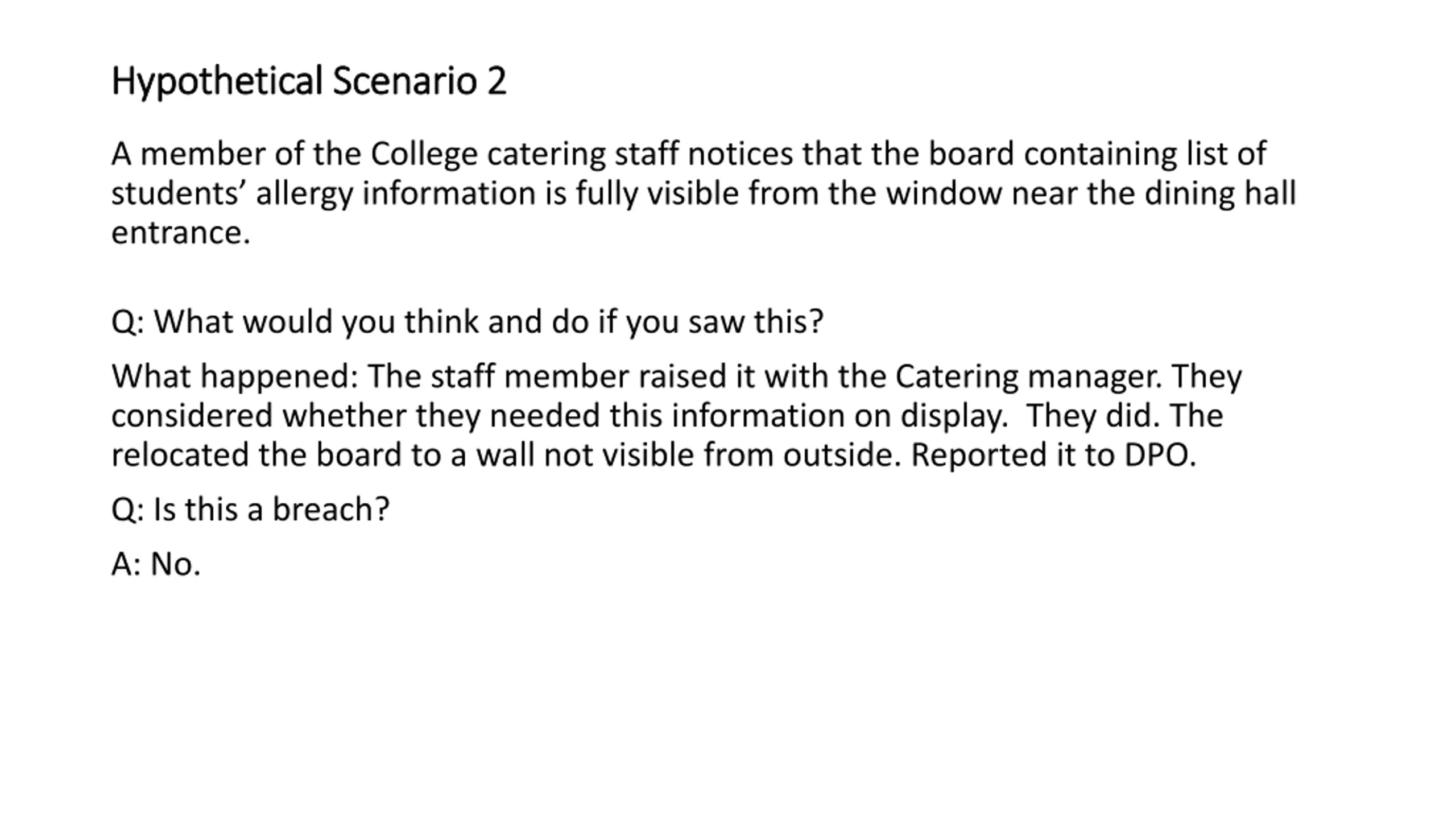Click the word 'entrance.' ending first paragraph

tap(181, 233)
